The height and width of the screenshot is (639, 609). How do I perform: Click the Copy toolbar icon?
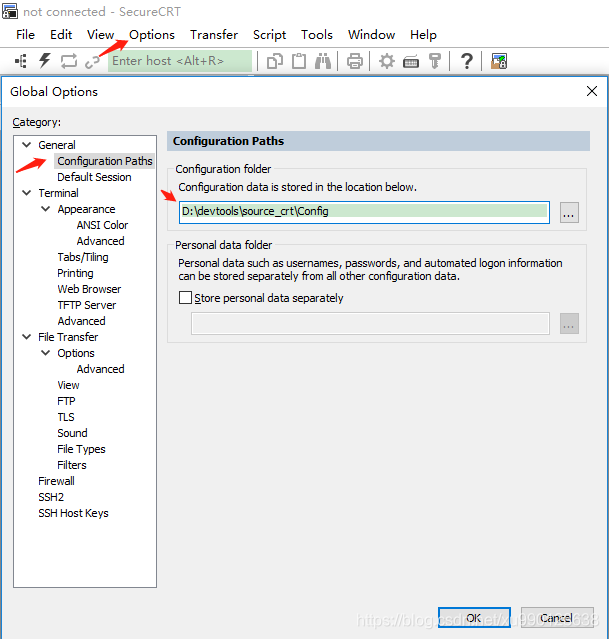(x=275, y=61)
